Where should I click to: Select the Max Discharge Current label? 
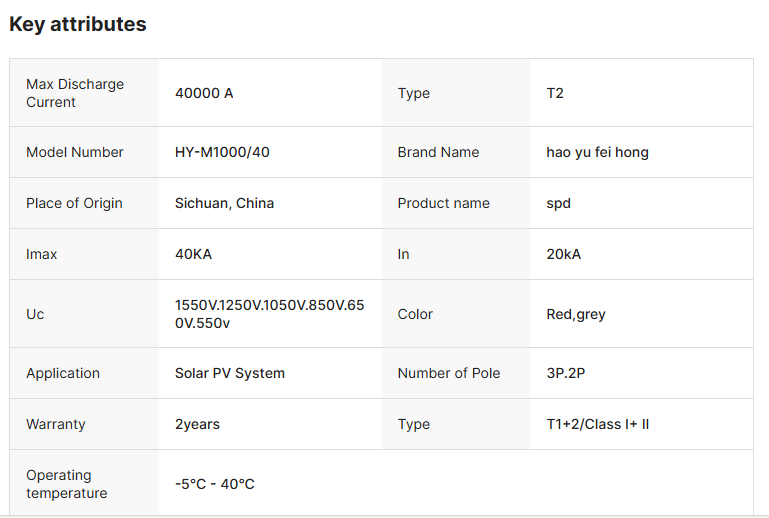(x=75, y=93)
